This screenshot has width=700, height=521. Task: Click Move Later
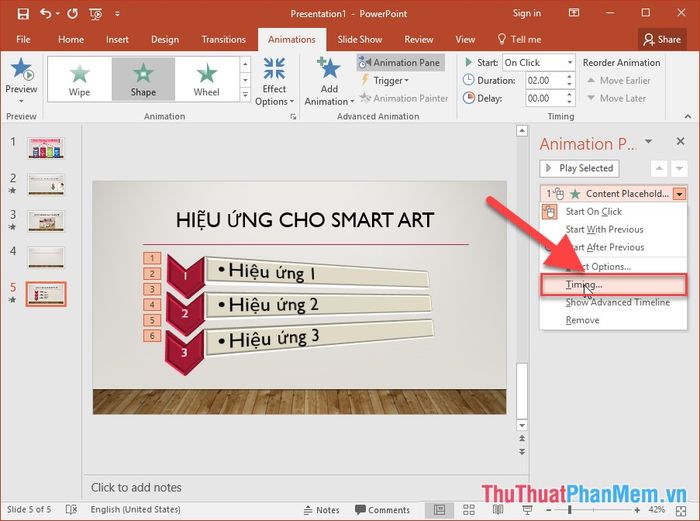tap(617, 98)
